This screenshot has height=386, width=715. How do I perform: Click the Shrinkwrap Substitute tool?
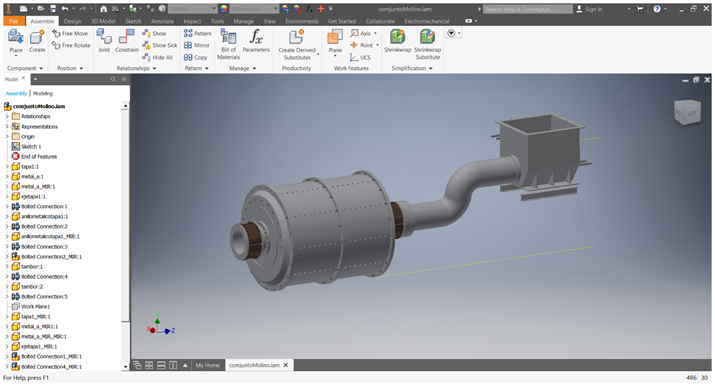click(x=427, y=44)
